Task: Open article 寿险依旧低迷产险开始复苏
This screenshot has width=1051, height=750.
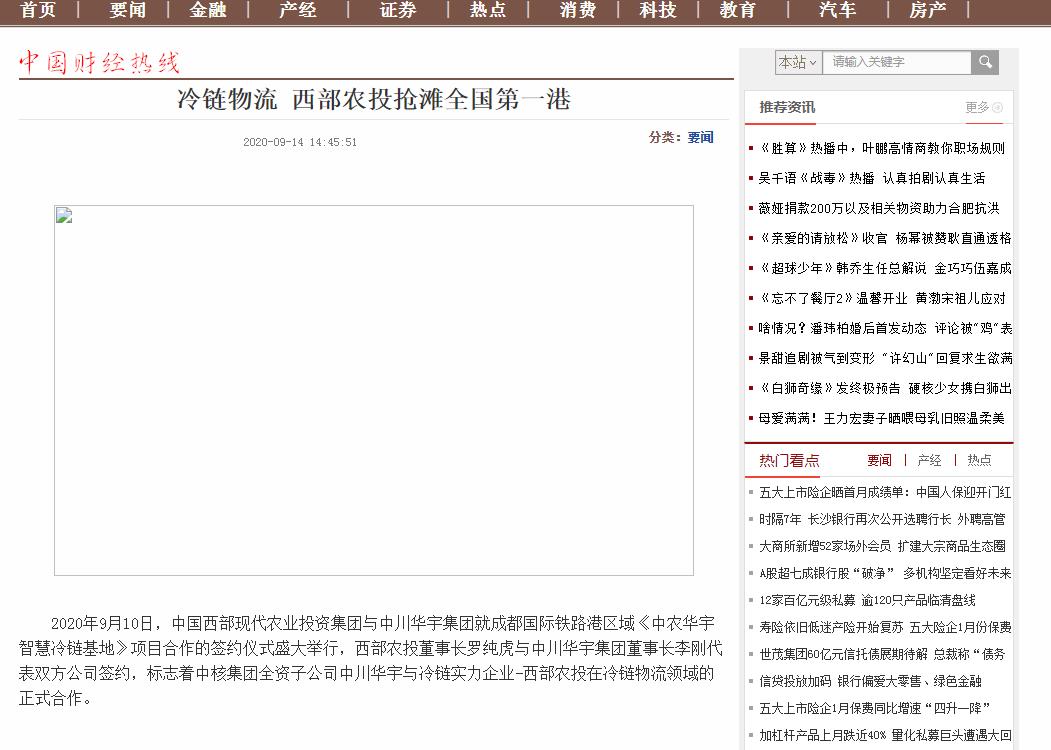Action: (885, 627)
